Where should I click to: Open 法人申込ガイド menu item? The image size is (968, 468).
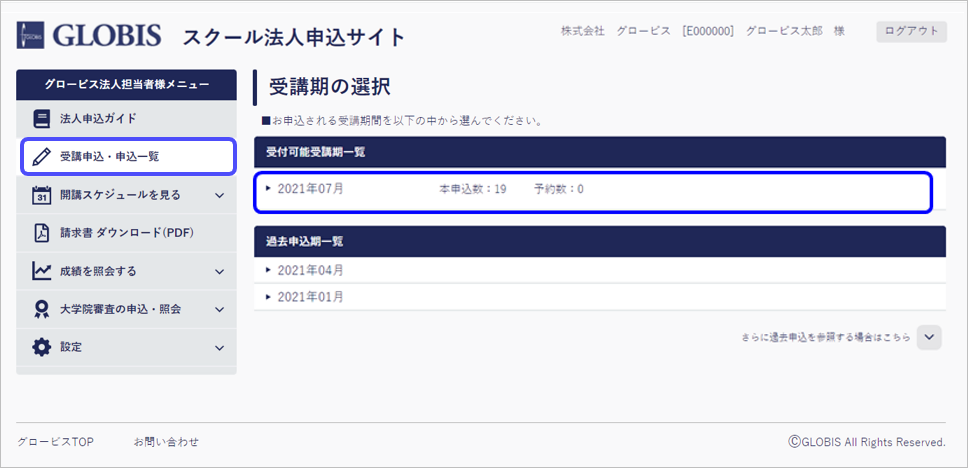pyautogui.click(x=127, y=119)
